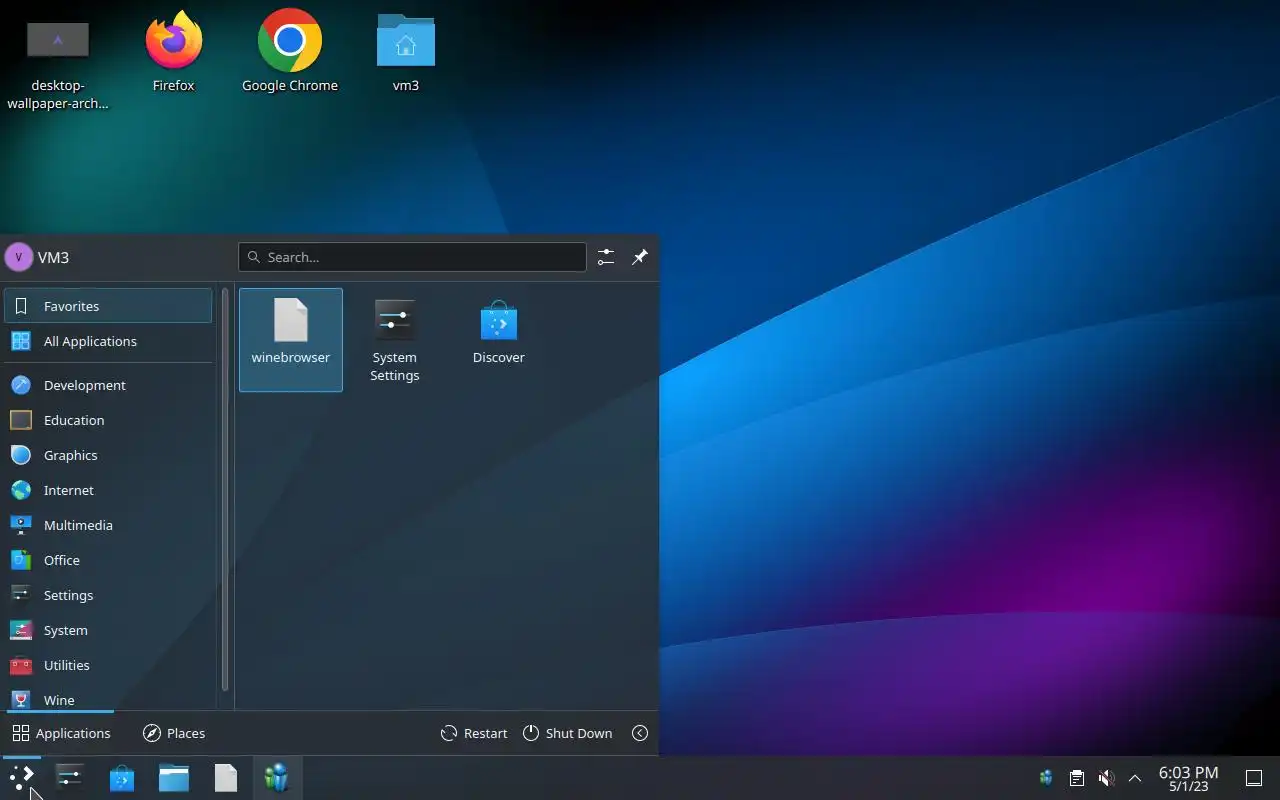Open the Multimedia category
Image resolution: width=1280 pixels, height=800 pixels.
tap(108, 525)
